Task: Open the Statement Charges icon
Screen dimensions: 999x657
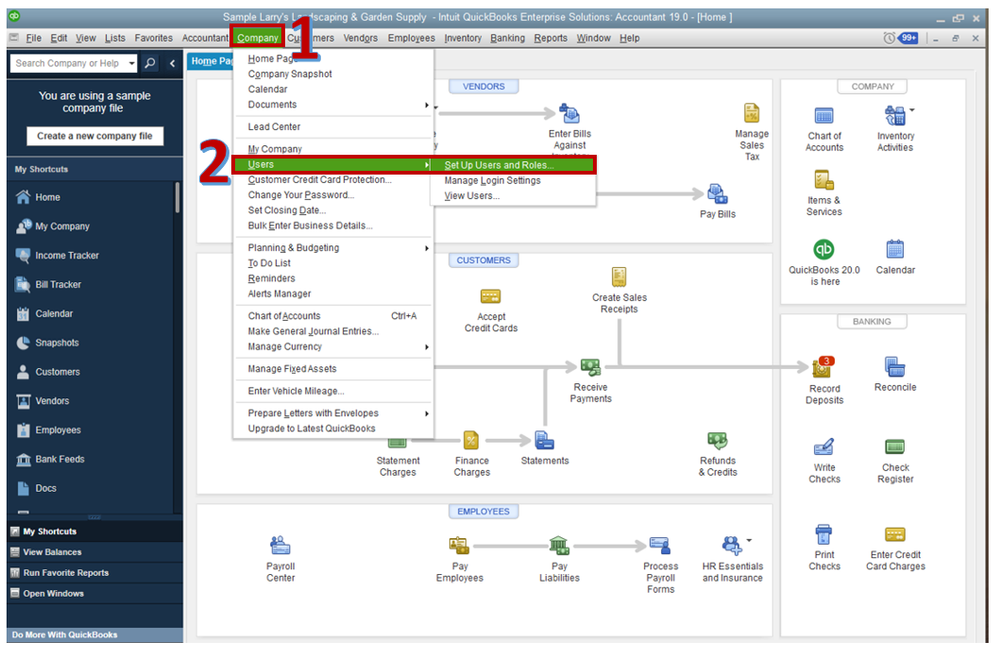Action: click(397, 442)
